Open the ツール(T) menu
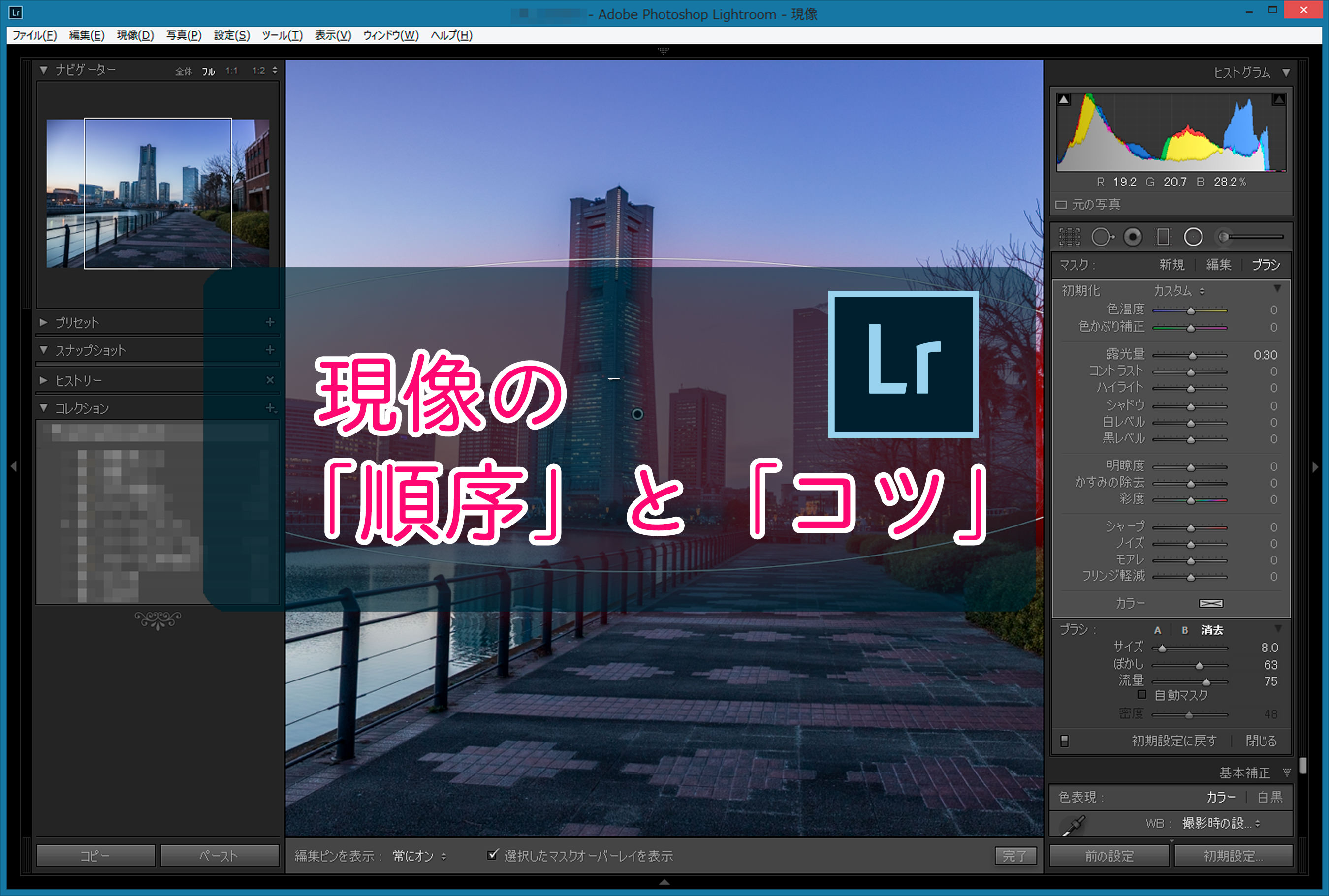This screenshot has width=1329, height=896. [x=283, y=35]
